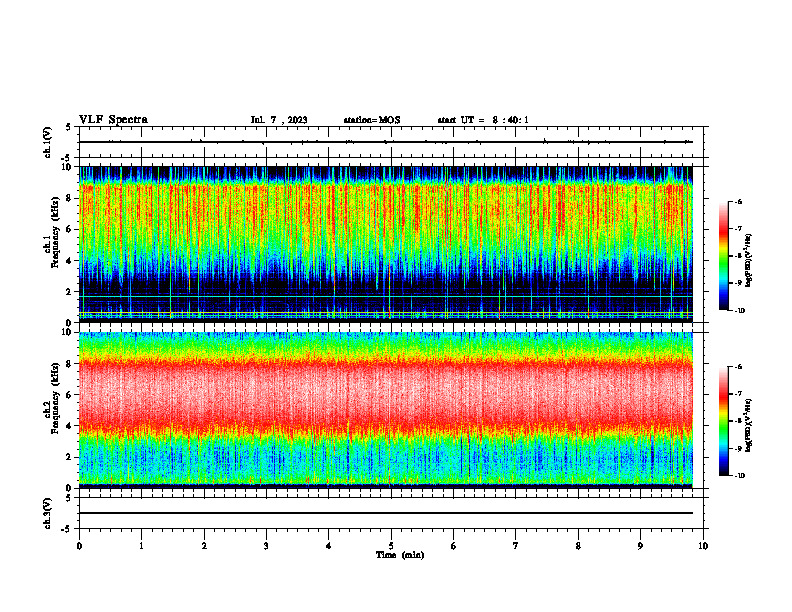792x612 pixels.
Task: Click the "-10" label on ch.2 color bar
Action: 739,476
